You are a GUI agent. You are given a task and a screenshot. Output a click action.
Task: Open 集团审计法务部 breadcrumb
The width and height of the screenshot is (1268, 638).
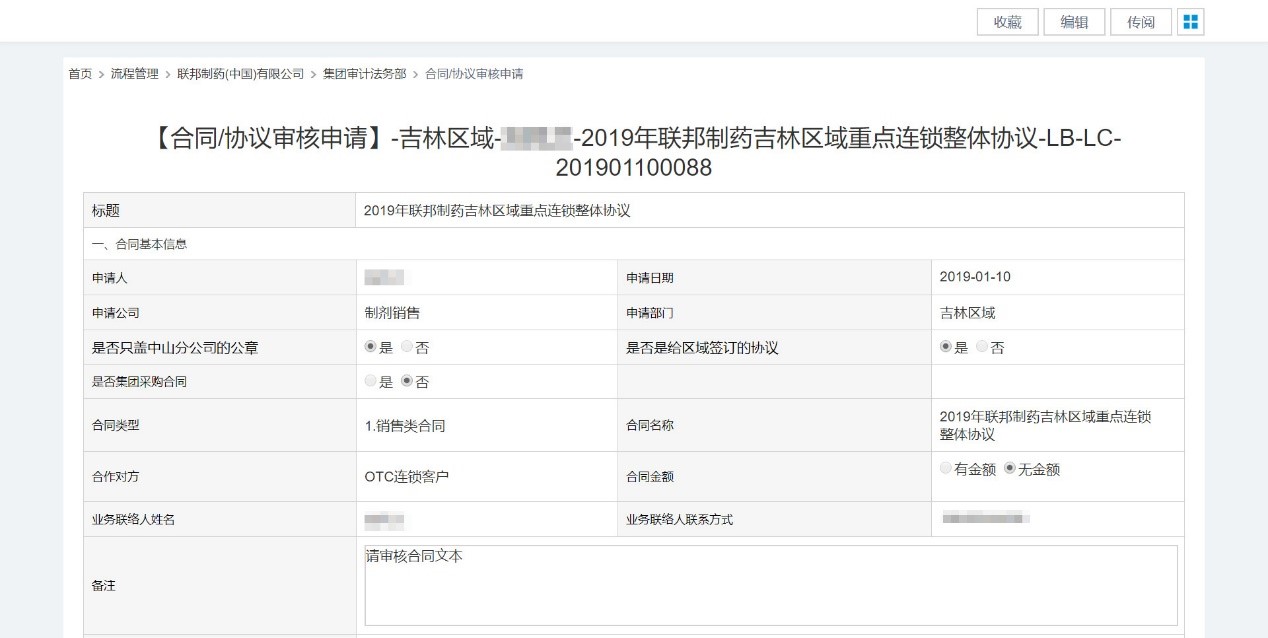[x=365, y=74]
